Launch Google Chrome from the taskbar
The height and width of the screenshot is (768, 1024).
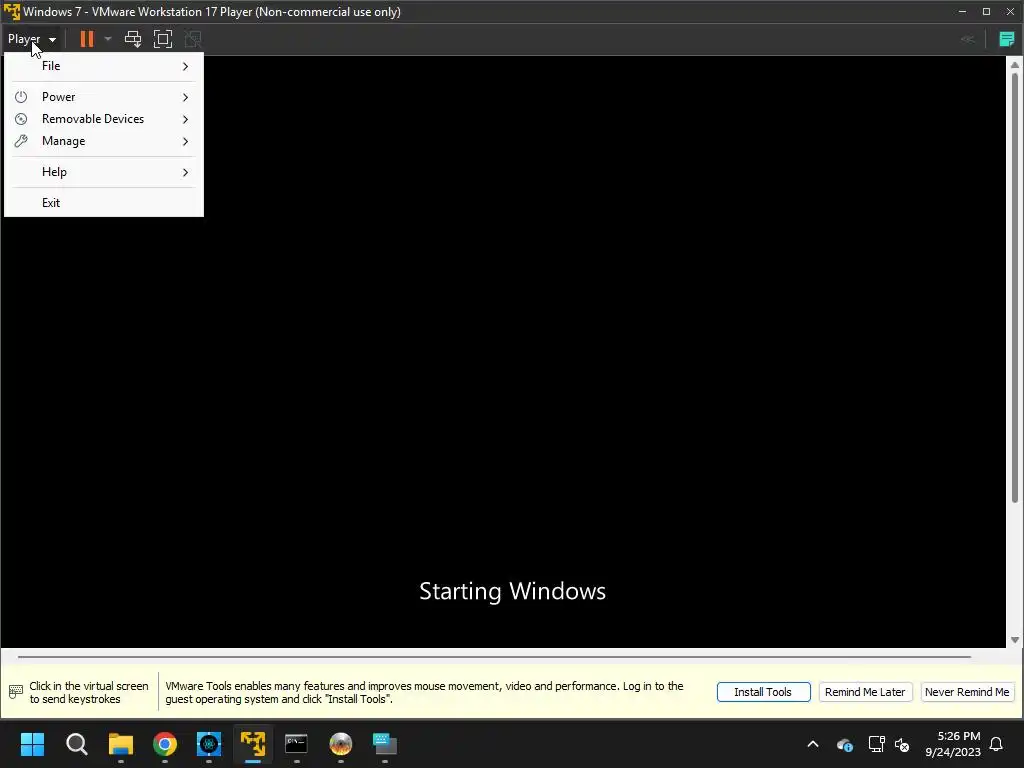tap(165, 744)
